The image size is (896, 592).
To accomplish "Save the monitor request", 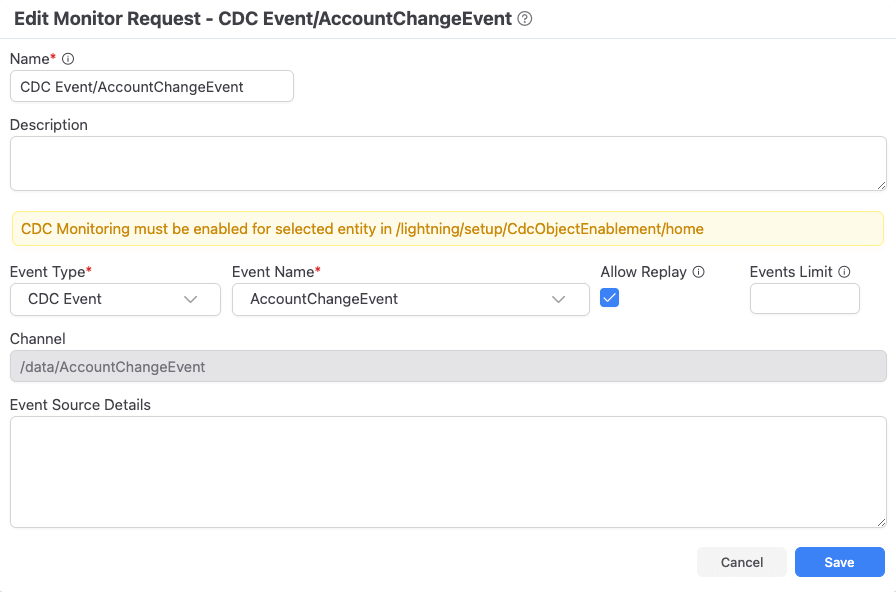I will tap(839, 562).
